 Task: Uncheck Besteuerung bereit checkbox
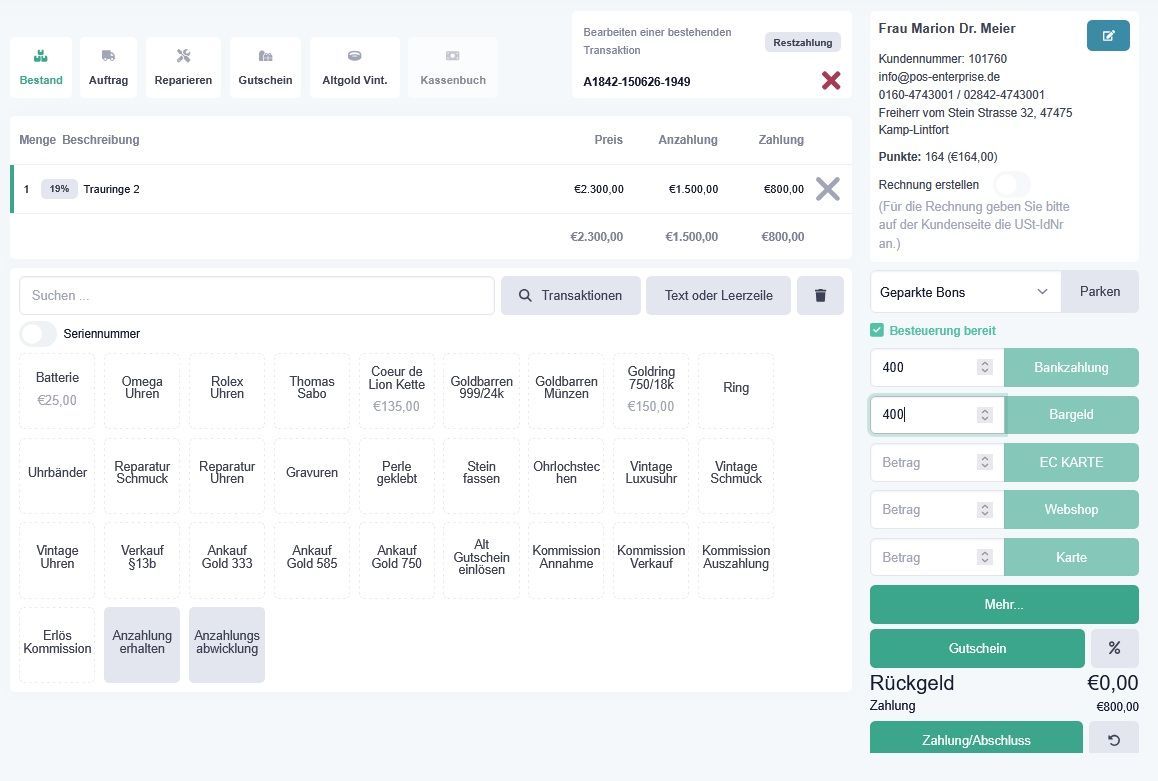(x=877, y=330)
